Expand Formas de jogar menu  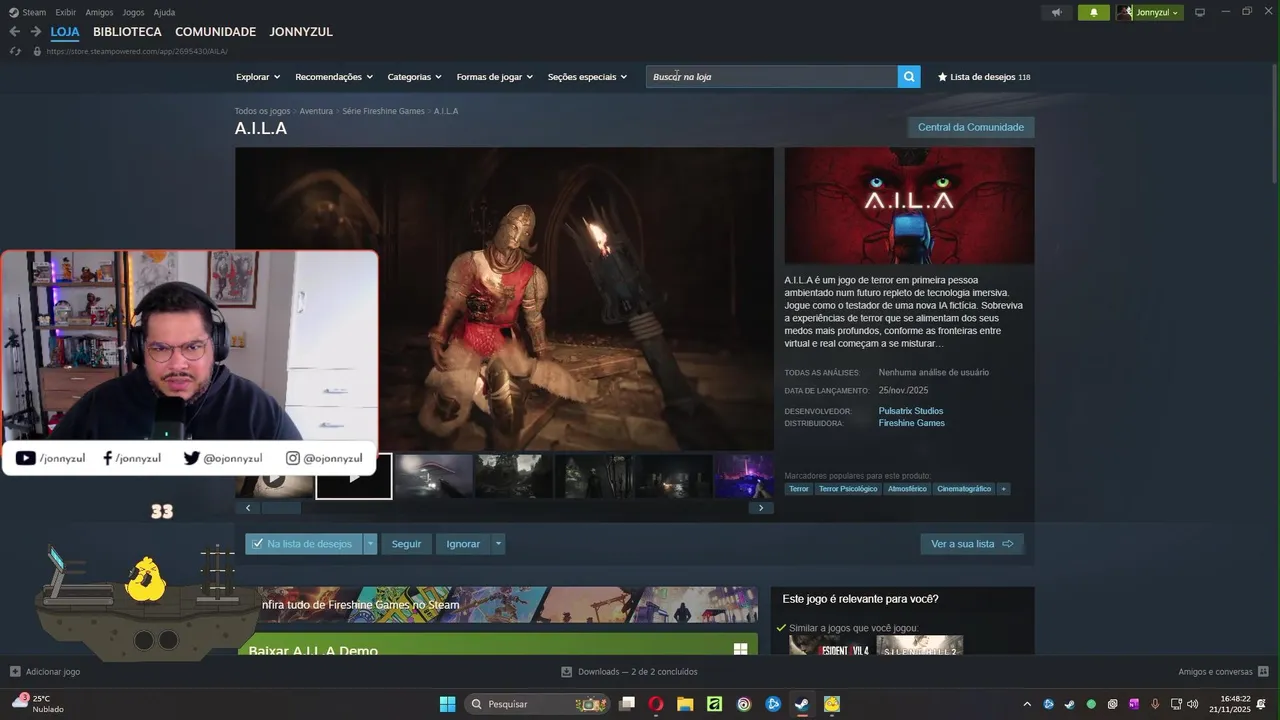pyautogui.click(x=495, y=77)
